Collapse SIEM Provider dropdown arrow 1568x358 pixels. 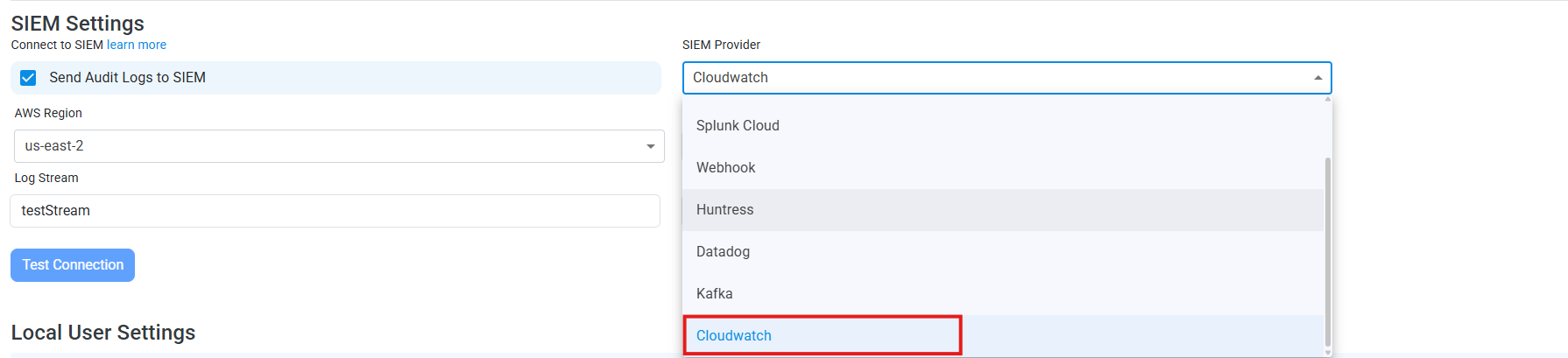point(1317,78)
